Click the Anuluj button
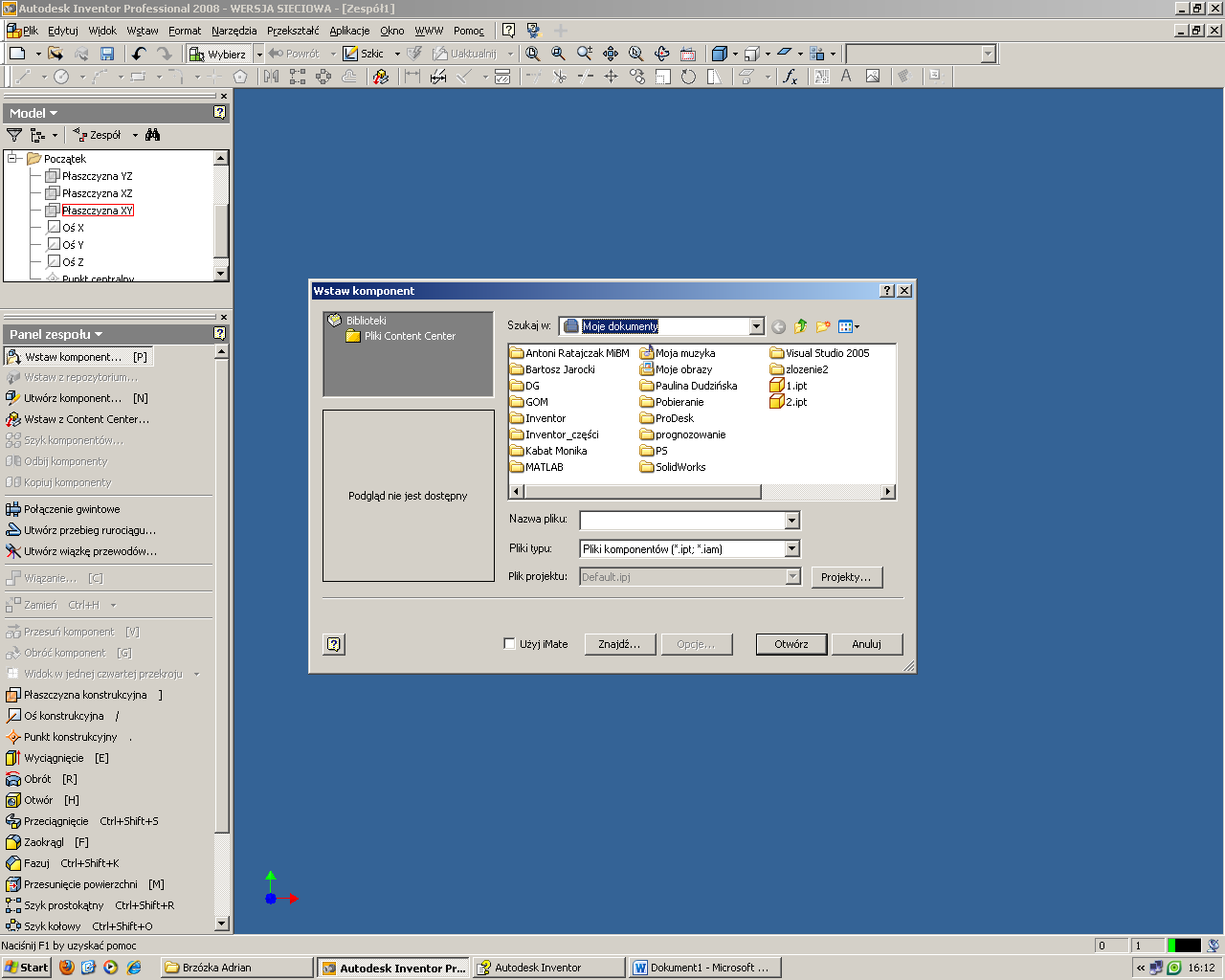The height and width of the screenshot is (980, 1225). point(867,644)
